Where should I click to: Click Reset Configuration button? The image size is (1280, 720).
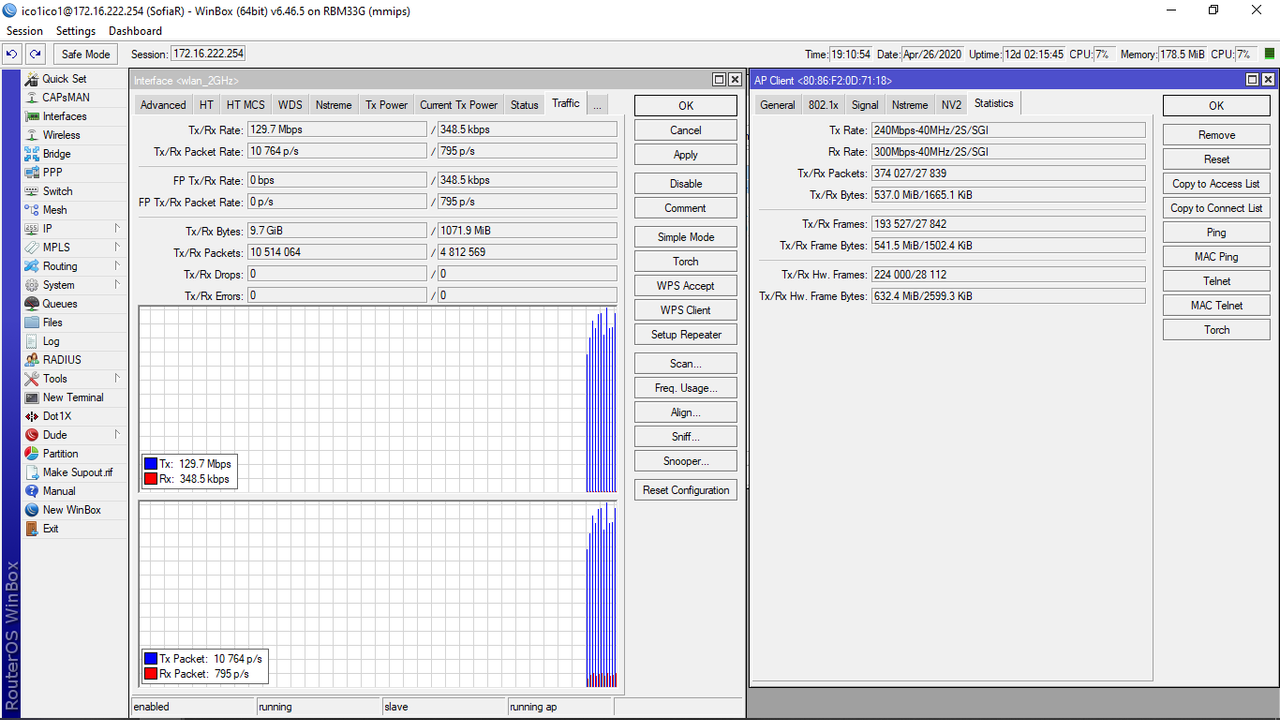pyautogui.click(x=686, y=490)
